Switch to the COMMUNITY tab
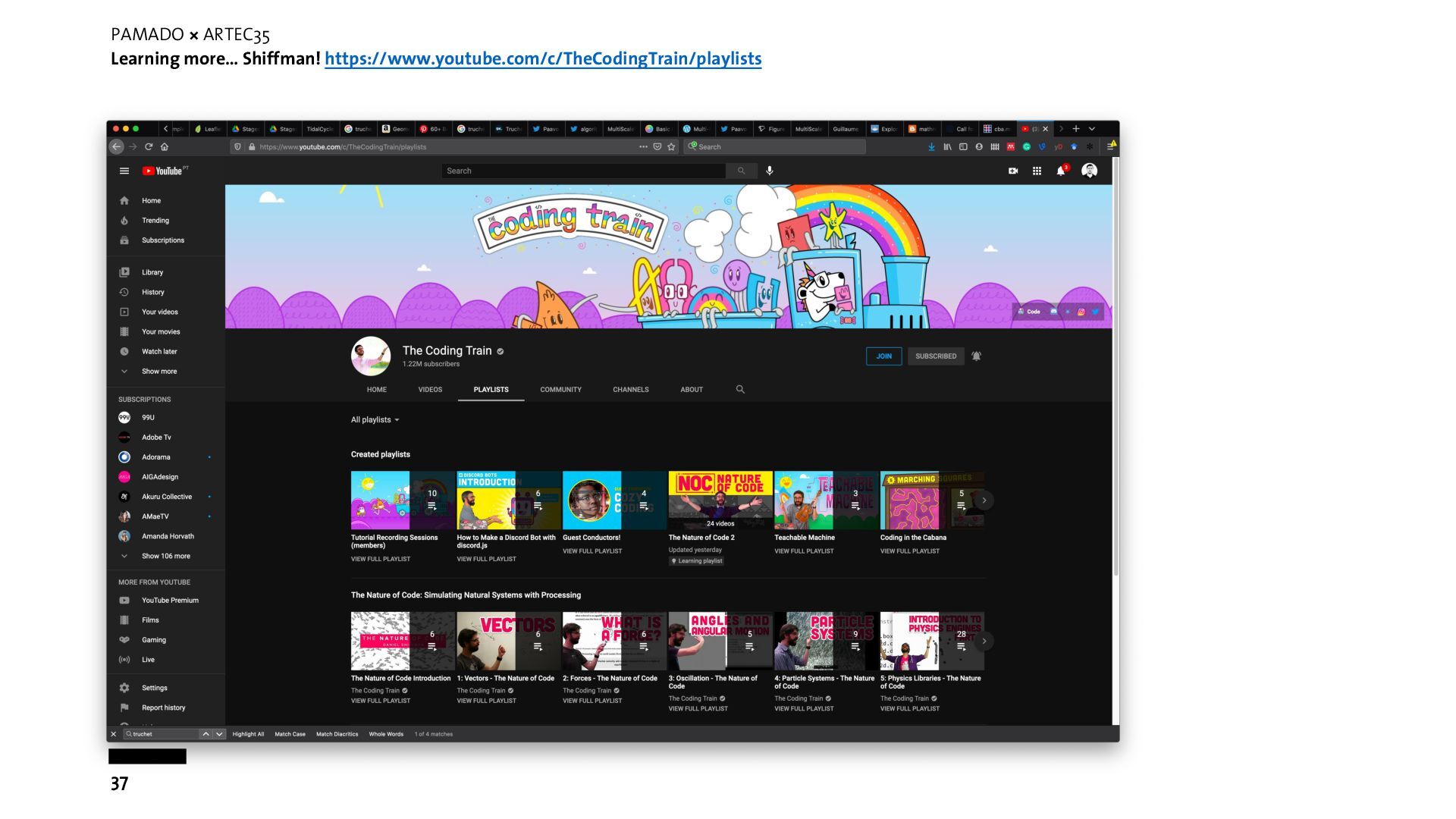 point(561,390)
